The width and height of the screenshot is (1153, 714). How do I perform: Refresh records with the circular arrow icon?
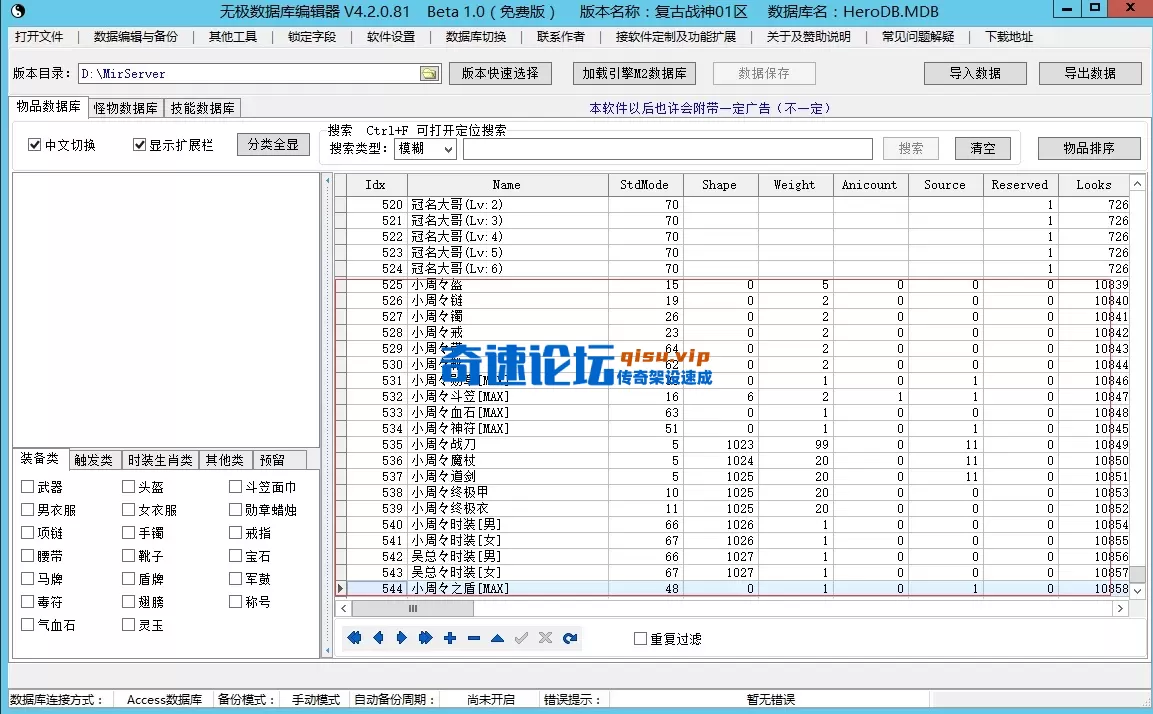570,637
